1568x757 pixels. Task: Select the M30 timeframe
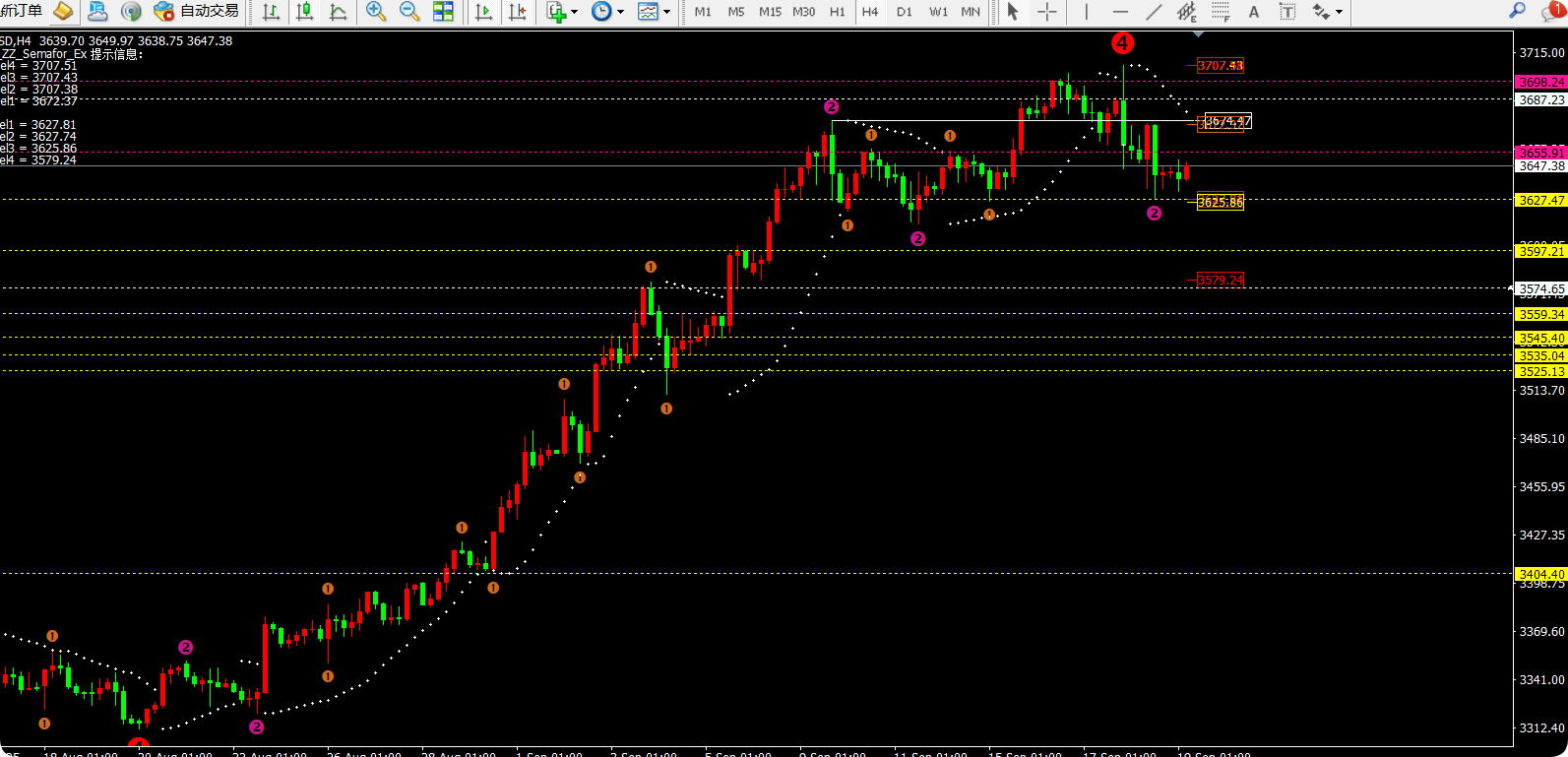pyautogui.click(x=804, y=12)
